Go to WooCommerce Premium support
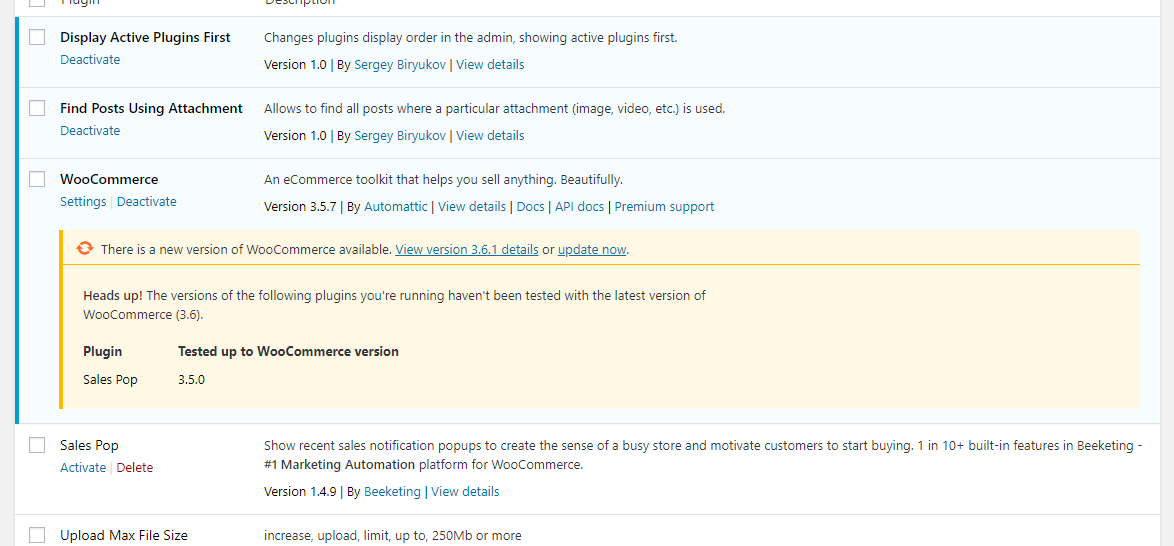Image resolution: width=1174 pixels, height=546 pixels. (664, 207)
